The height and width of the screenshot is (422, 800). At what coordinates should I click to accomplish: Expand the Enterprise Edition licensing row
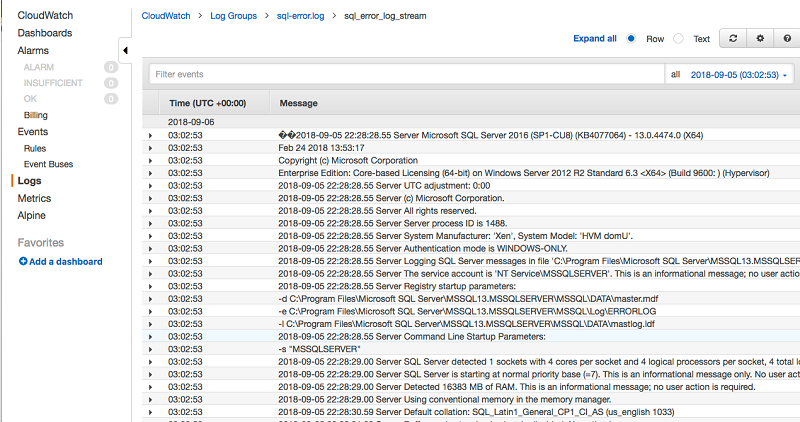(150, 173)
